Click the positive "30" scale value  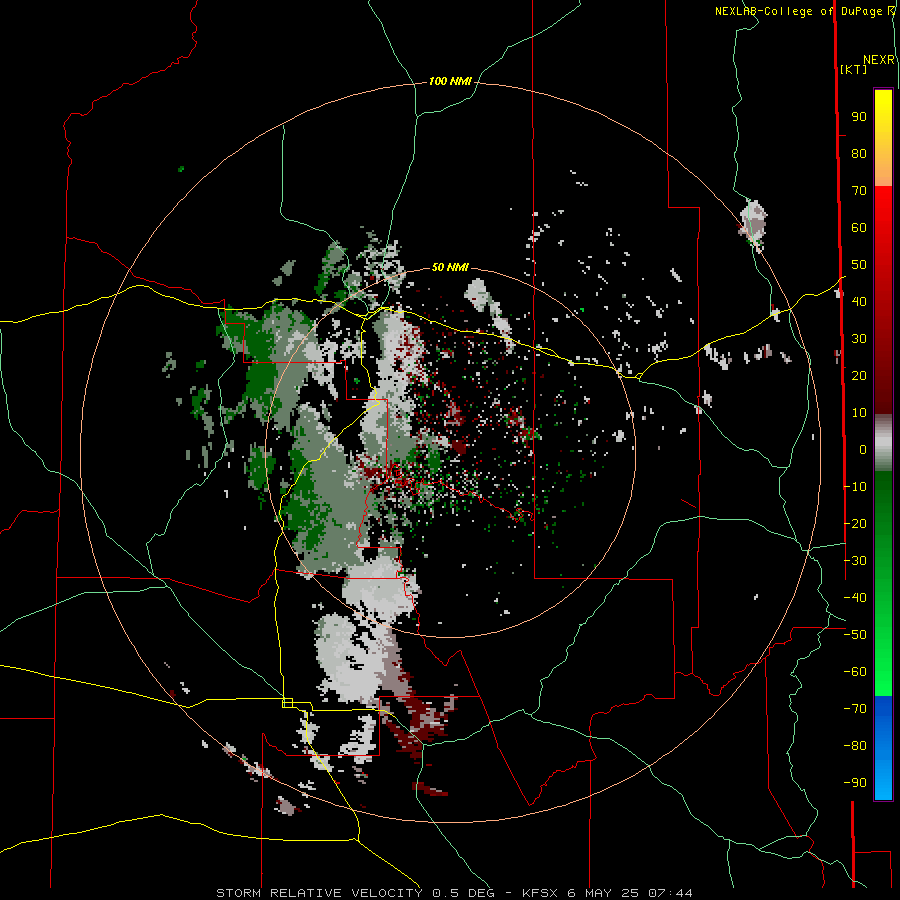click(x=859, y=339)
